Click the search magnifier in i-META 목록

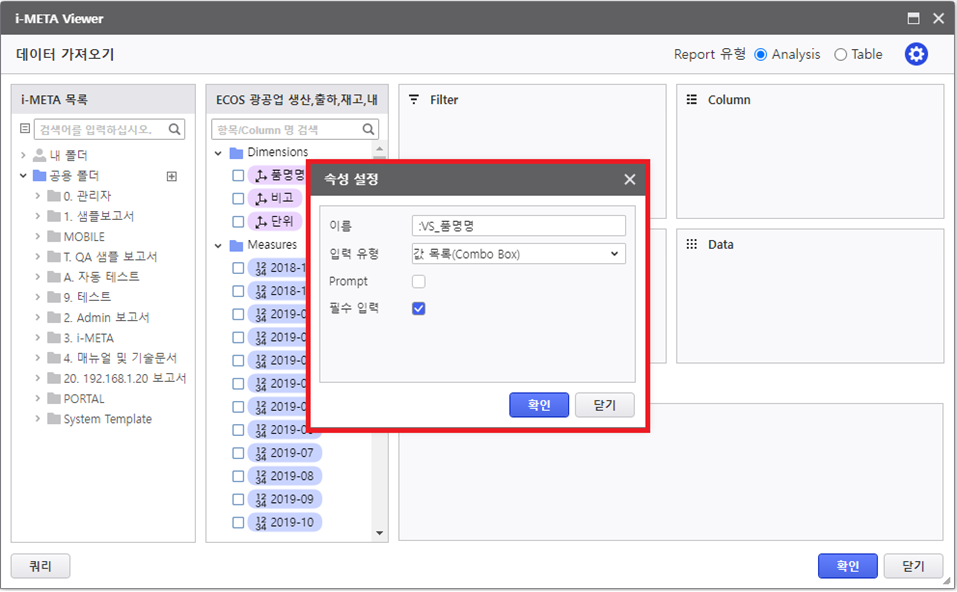pyautogui.click(x=175, y=129)
